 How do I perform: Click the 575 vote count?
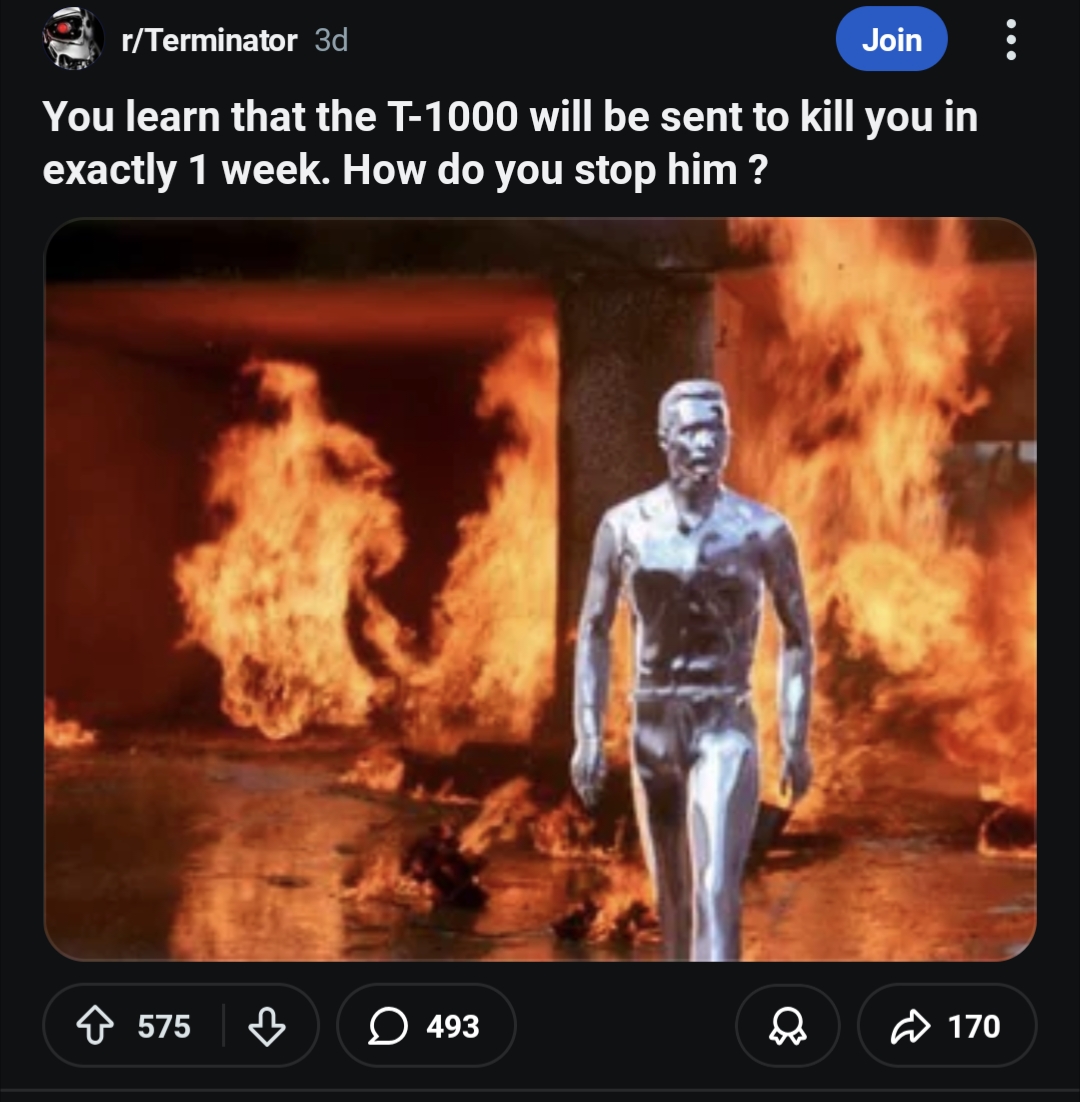tap(164, 1026)
